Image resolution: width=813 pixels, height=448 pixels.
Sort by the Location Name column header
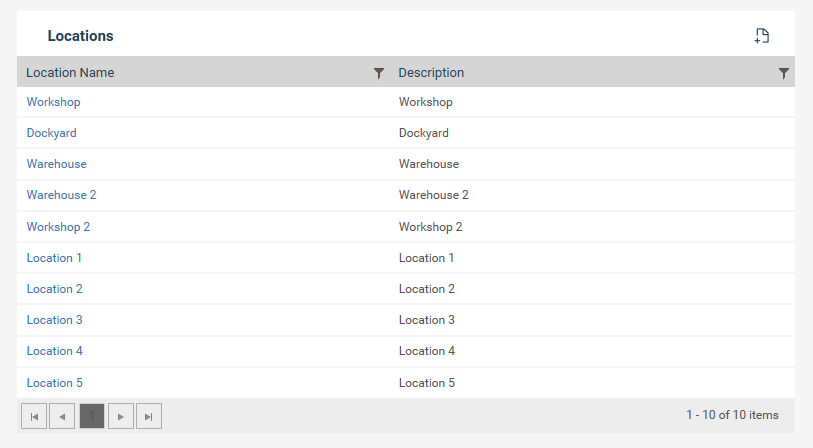point(70,73)
